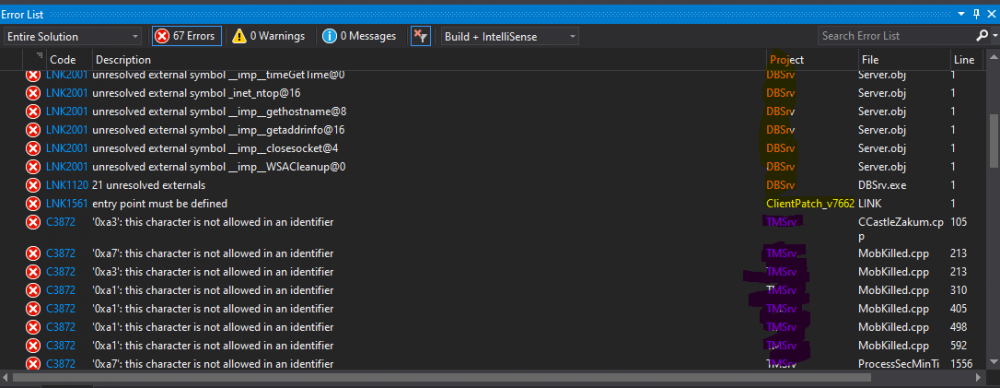Toggle the 67 Errors filter
Image resolution: width=1000 pixels, height=388 pixels.
tap(187, 36)
